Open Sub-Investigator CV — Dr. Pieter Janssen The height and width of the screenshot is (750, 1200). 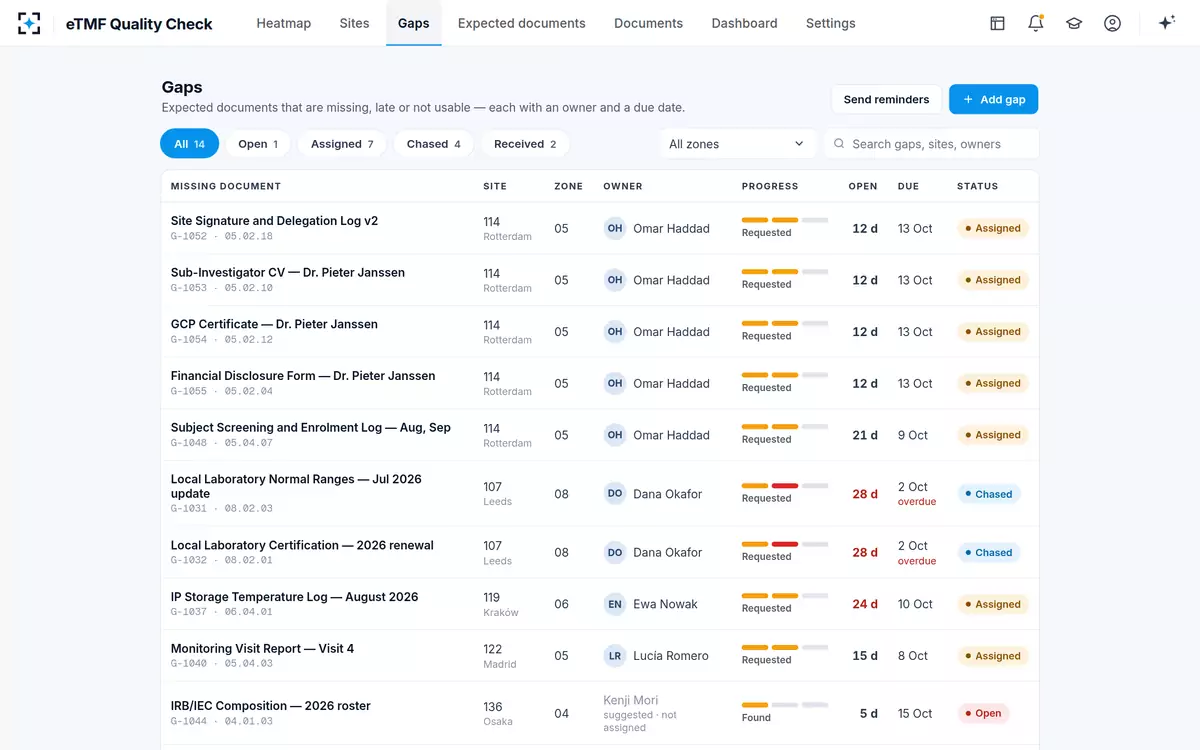pyautogui.click(x=288, y=272)
